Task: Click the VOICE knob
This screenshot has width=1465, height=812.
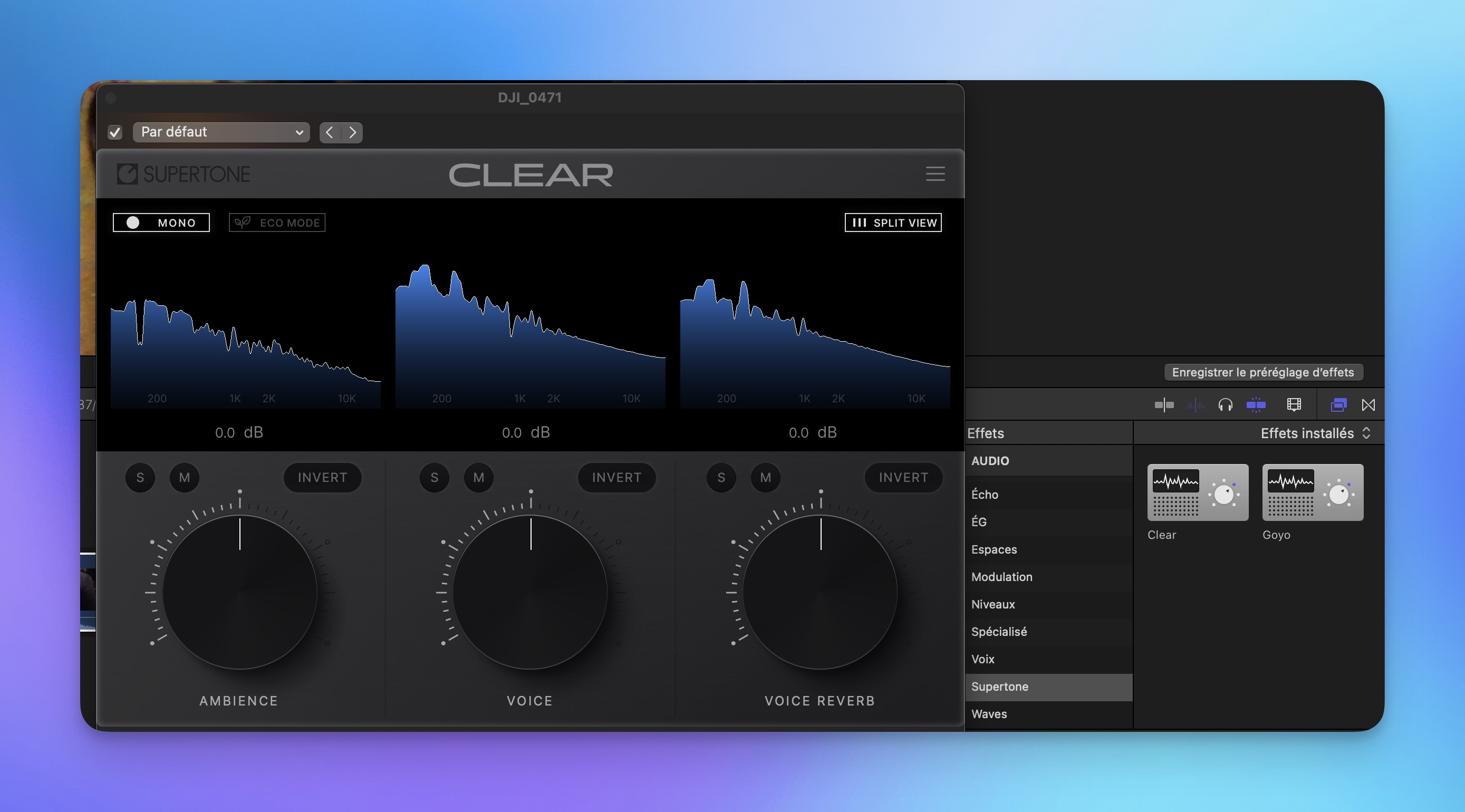Action: click(531, 592)
